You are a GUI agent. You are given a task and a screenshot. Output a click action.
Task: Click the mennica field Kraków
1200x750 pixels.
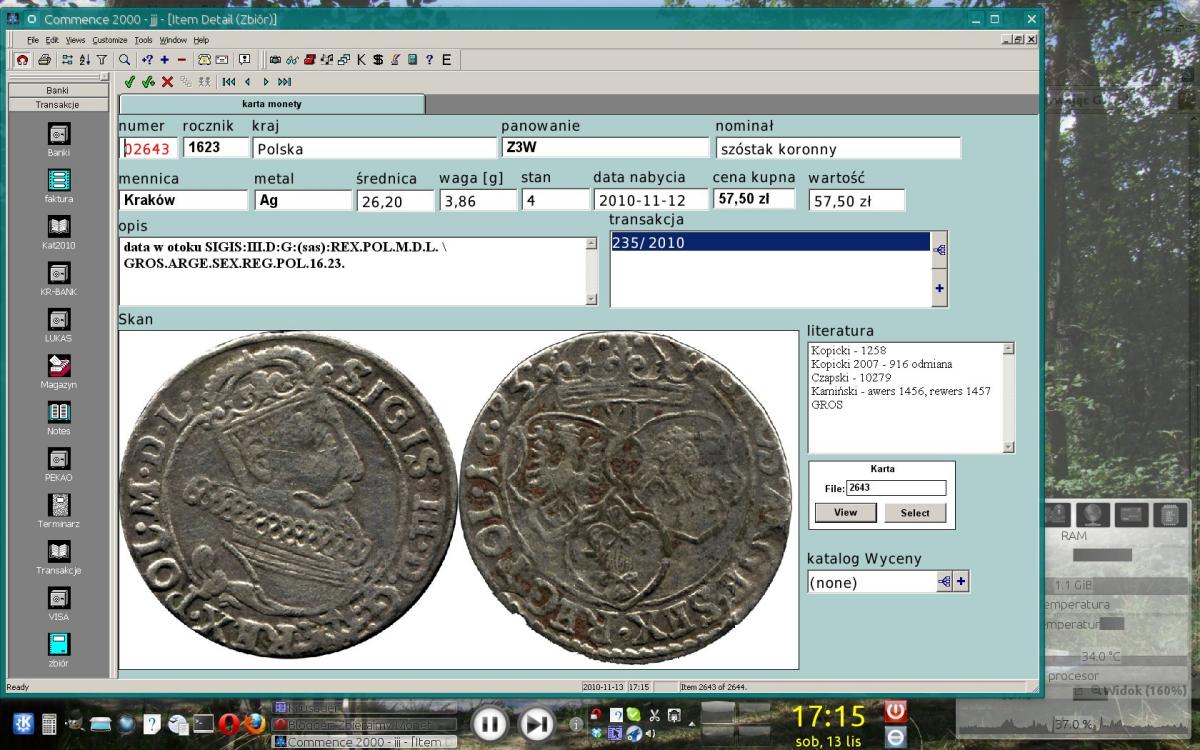(183, 200)
